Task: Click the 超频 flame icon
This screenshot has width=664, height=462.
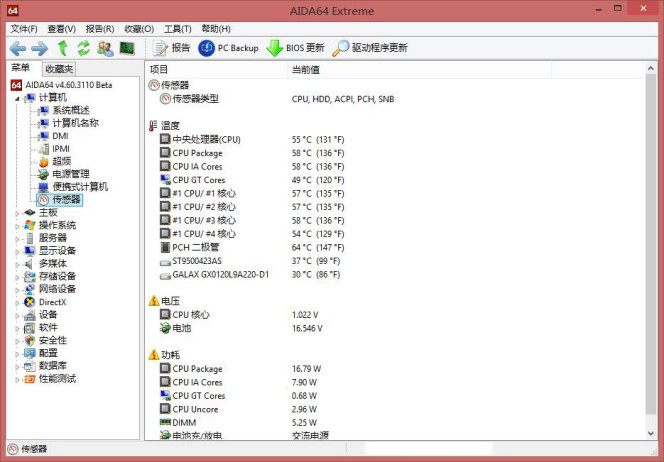Action: click(x=43, y=161)
